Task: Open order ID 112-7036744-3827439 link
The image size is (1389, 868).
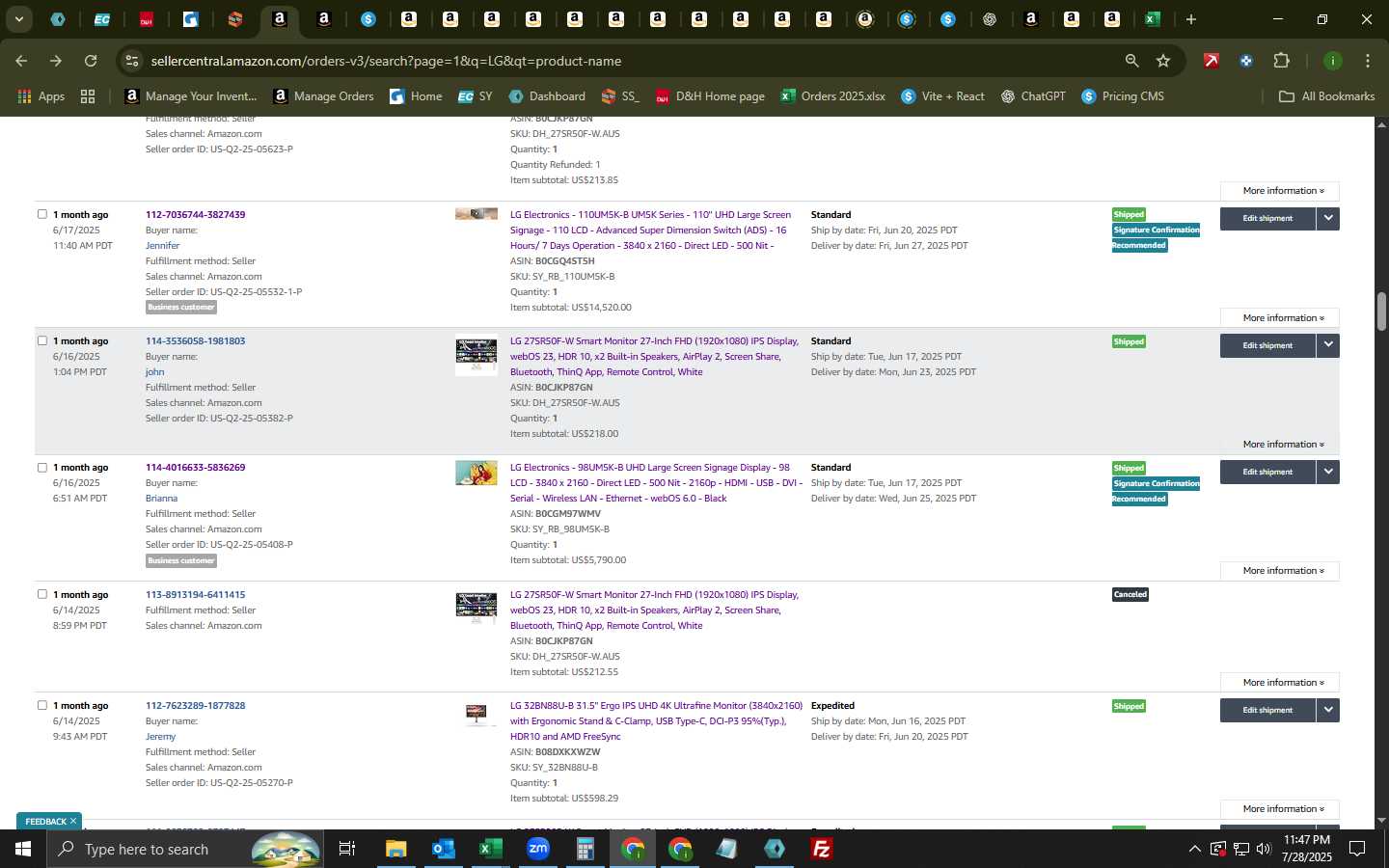Action: point(195,214)
